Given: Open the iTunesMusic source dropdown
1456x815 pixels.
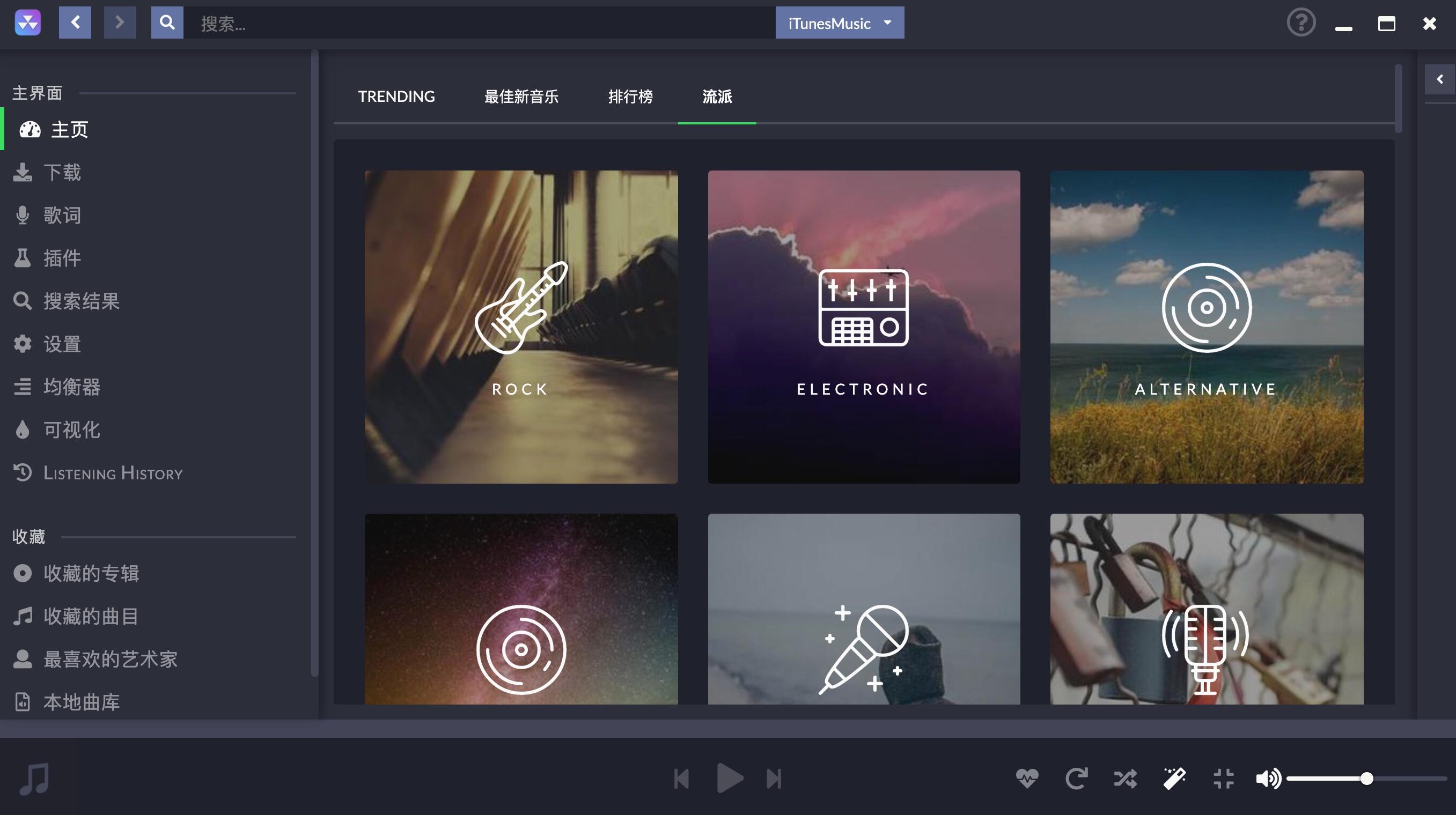Looking at the screenshot, I should click(840, 23).
